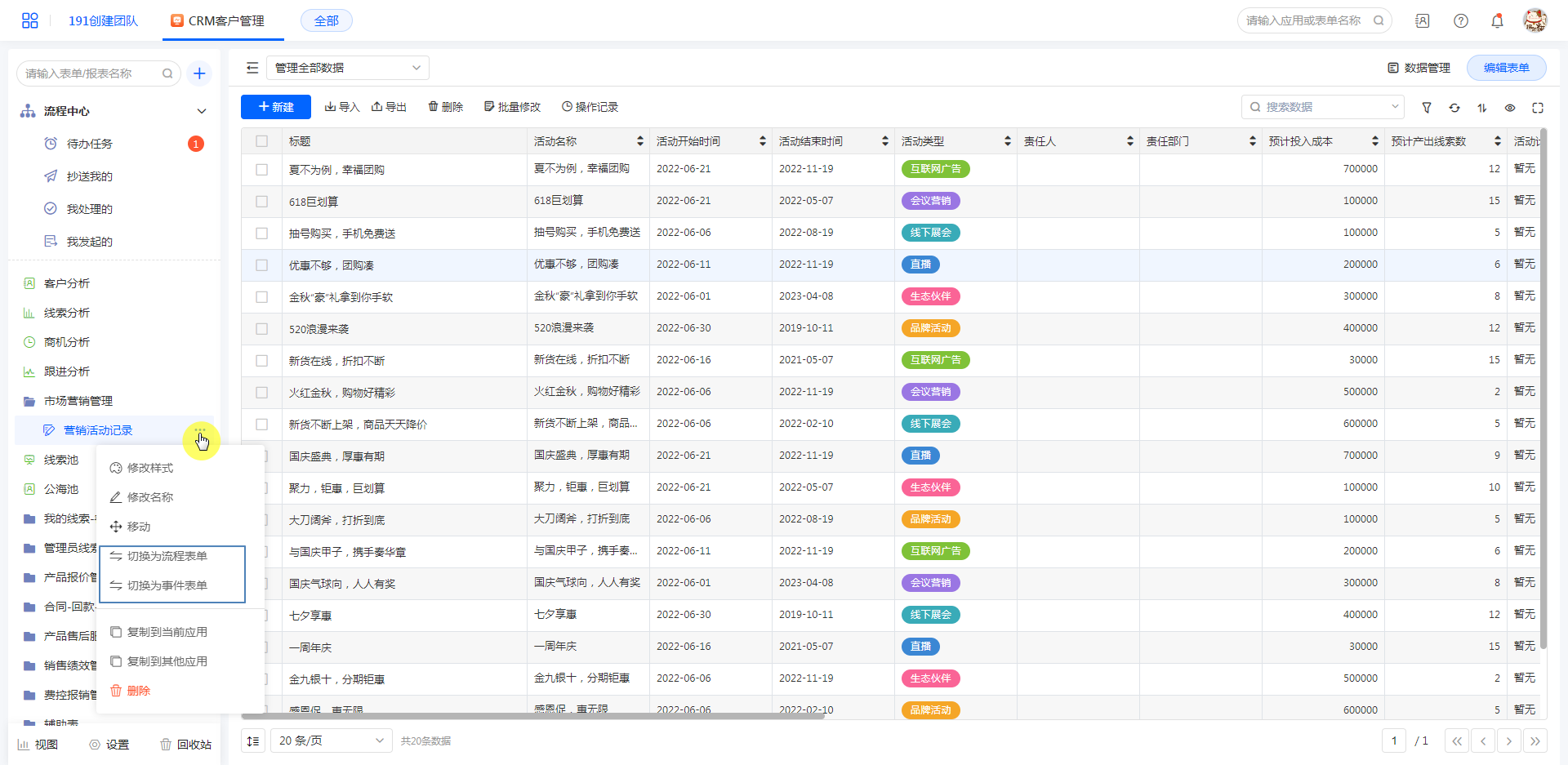Image resolution: width=1568 pixels, height=765 pixels.
Task: Toggle column visibility eye icon
Action: coord(1510,108)
